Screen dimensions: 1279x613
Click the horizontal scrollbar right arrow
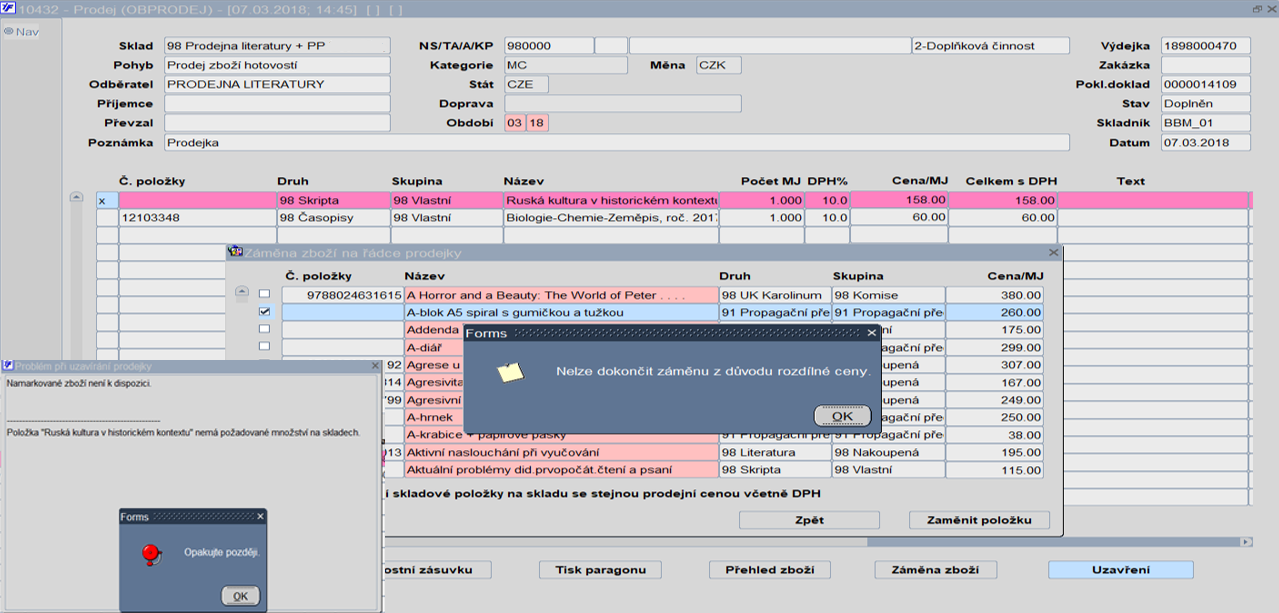click(x=1245, y=542)
